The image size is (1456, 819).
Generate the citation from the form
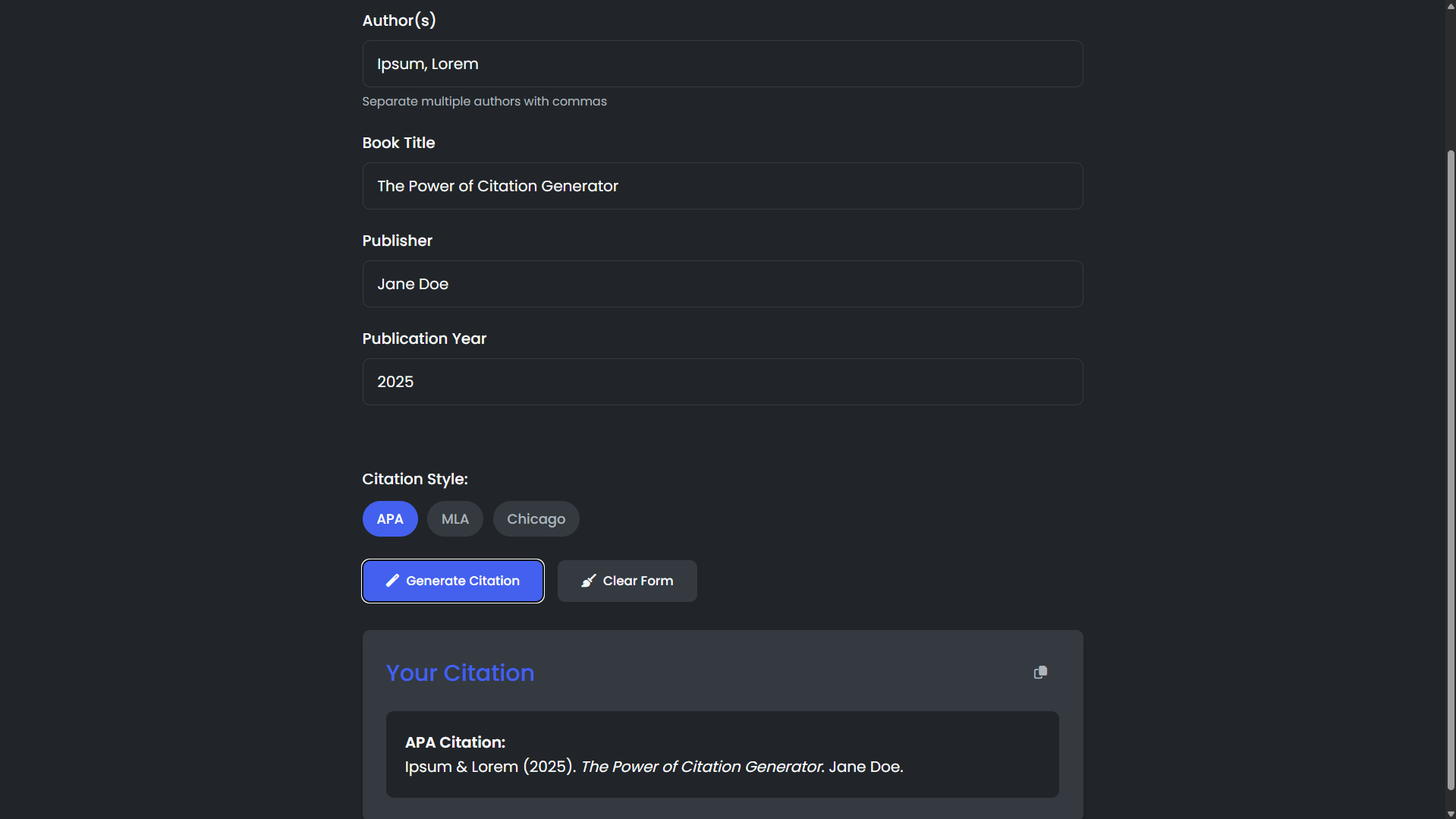(x=453, y=581)
